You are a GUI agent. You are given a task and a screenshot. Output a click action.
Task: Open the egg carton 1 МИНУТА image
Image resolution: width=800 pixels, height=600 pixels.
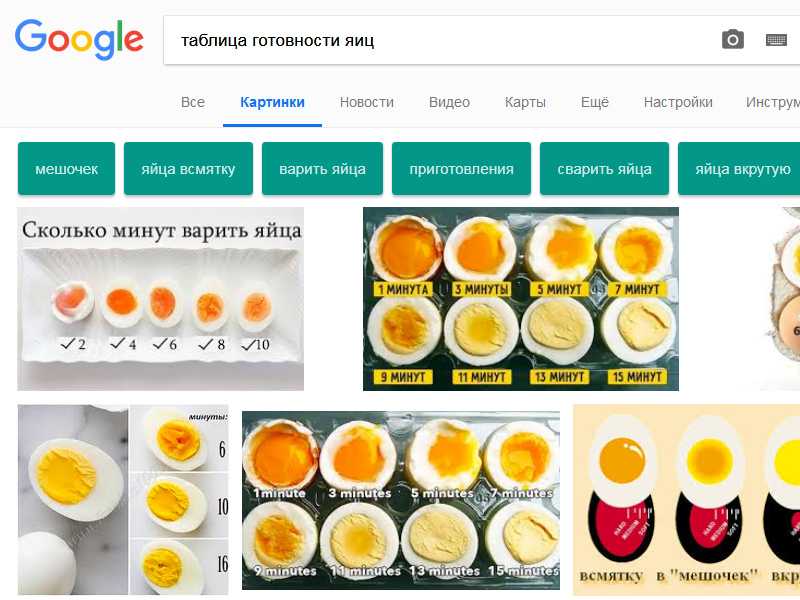tap(521, 299)
